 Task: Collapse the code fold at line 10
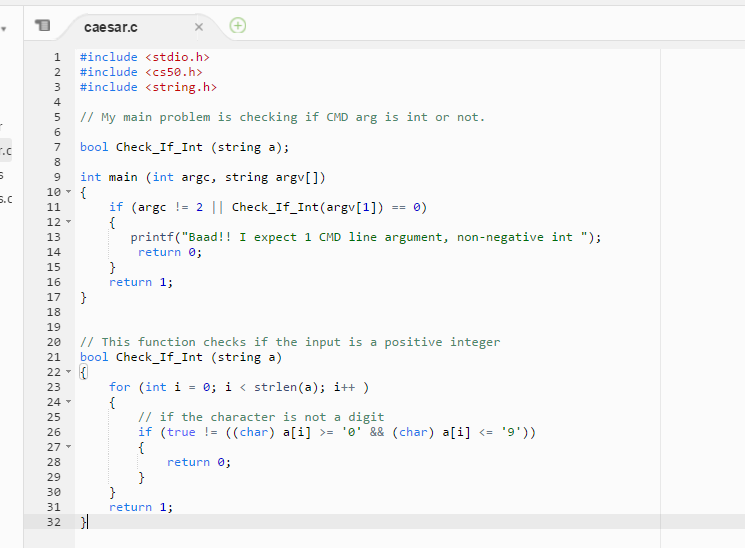[68, 192]
